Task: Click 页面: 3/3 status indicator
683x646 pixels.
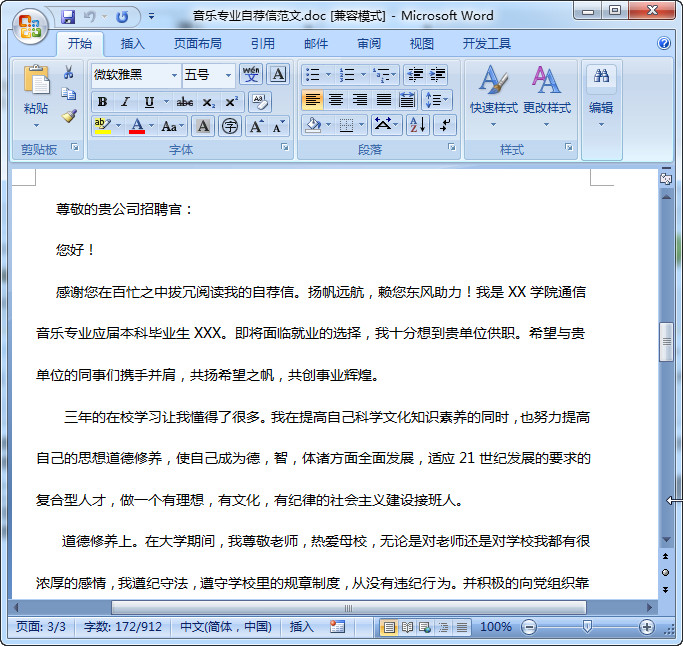Action: [41, 627]
